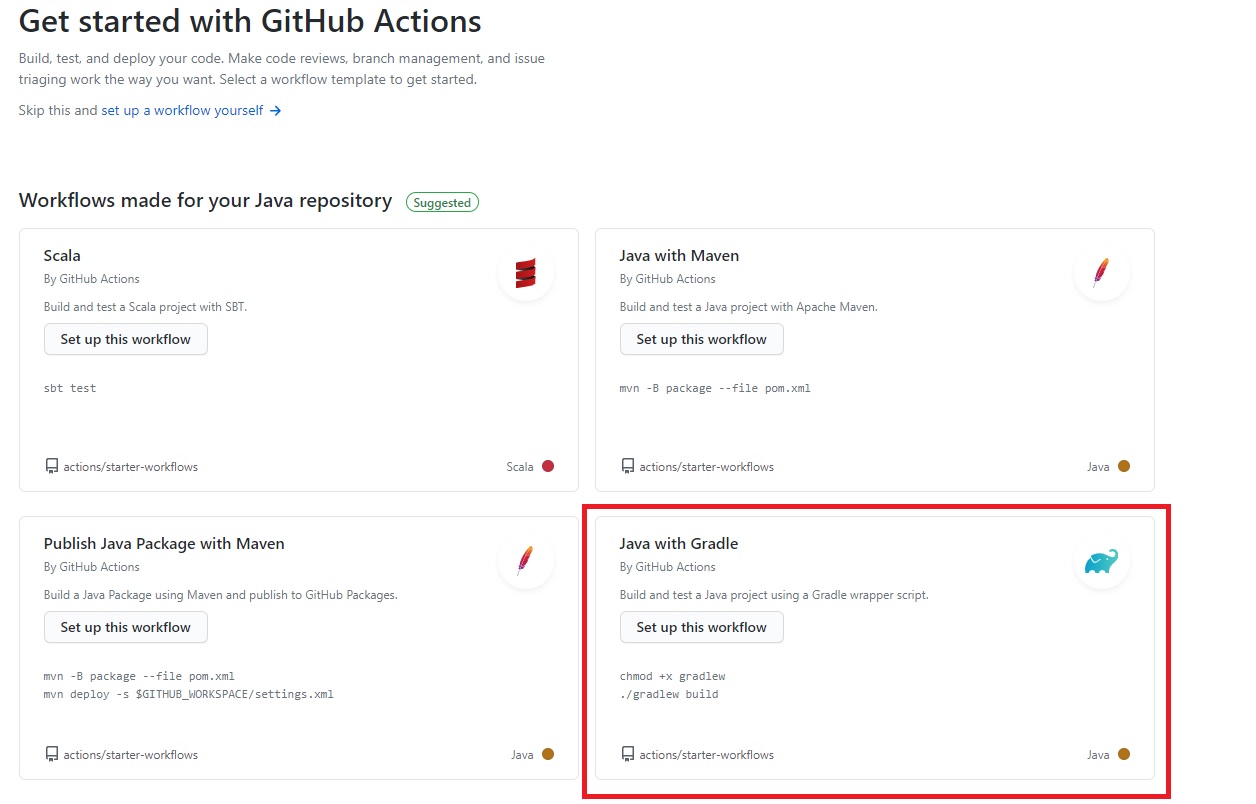The width and height of the screenshot is (1256, 804).
Task: Click 'Build and test a Scala project' description
Action: (146, 307)
